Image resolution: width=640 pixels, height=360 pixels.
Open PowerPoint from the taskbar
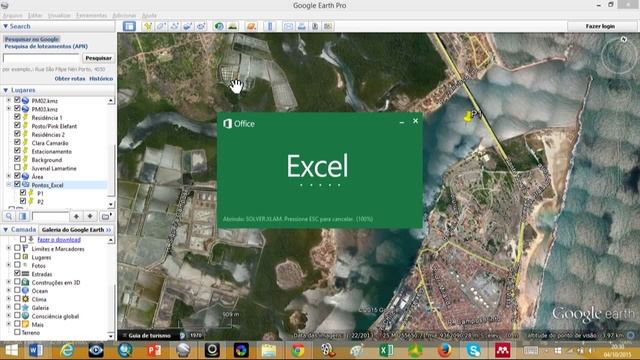coord(154,350)
